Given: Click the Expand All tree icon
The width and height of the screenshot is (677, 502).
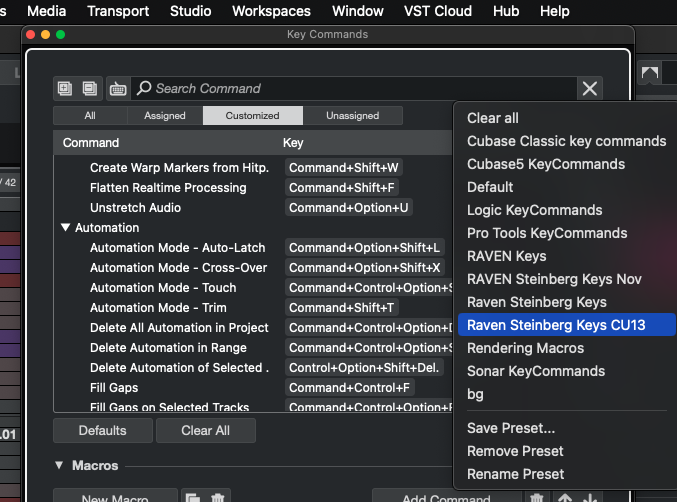Looking at the screenshot, I should [65, 88].
